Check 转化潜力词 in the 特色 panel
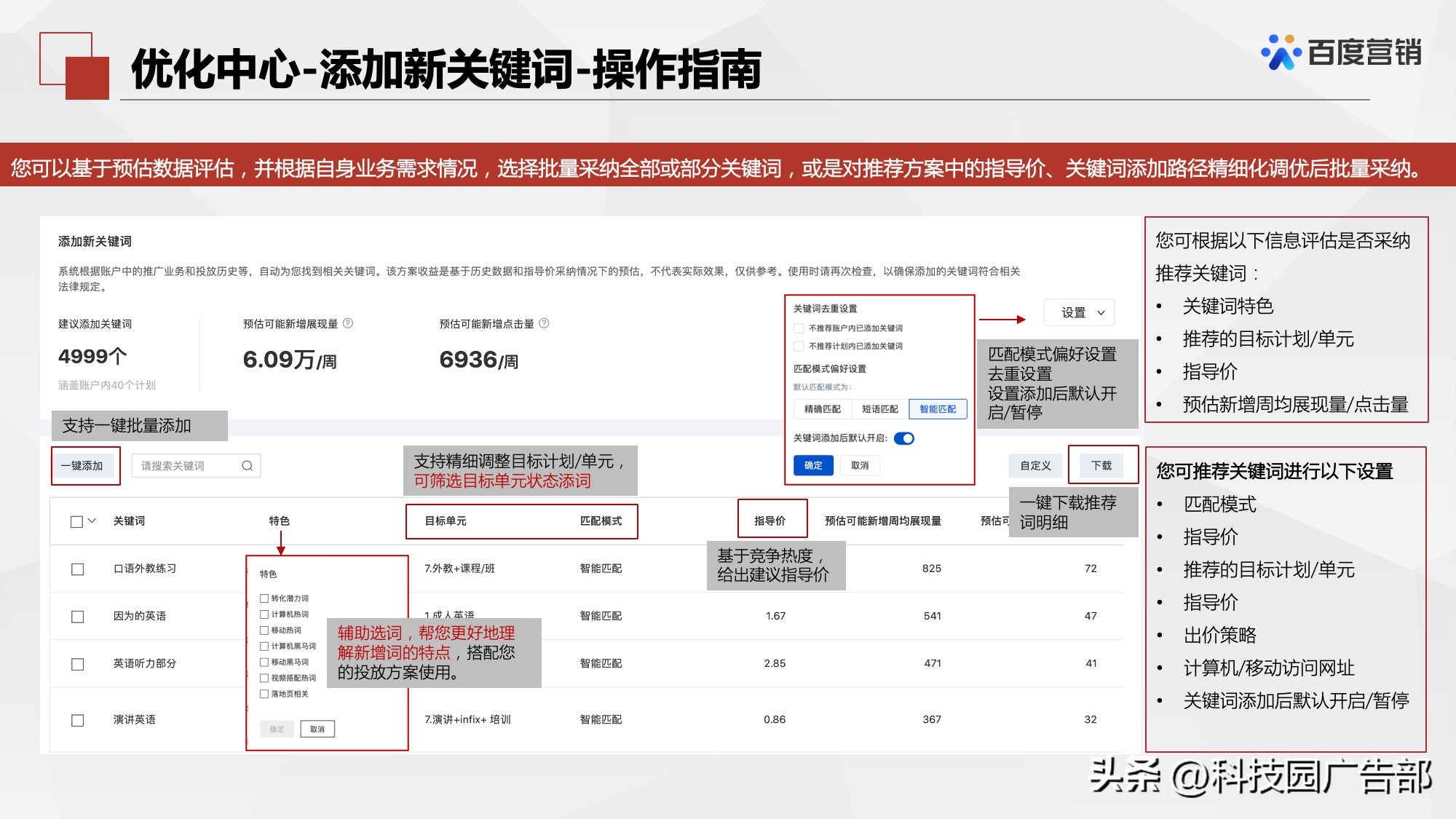The image size is (1456, 819). pos(263,598)
